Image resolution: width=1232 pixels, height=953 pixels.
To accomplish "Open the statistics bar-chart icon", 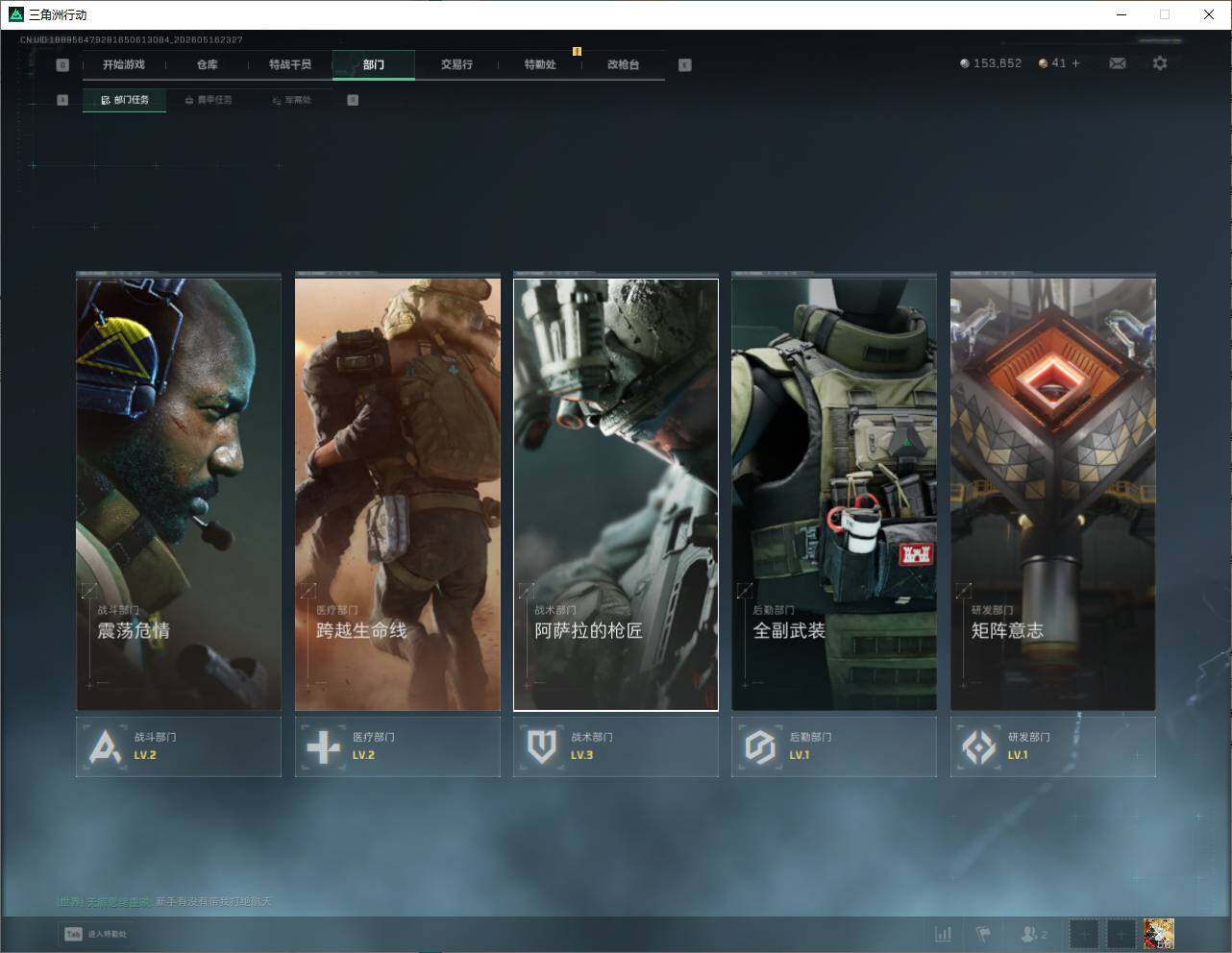I will pos(944,934).
